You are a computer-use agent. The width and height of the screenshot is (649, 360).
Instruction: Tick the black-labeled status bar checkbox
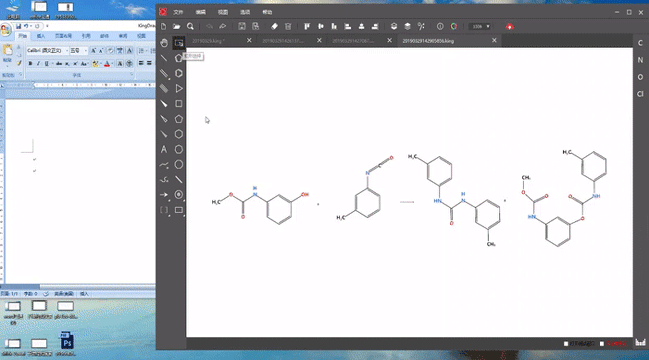tap(566, 343)
